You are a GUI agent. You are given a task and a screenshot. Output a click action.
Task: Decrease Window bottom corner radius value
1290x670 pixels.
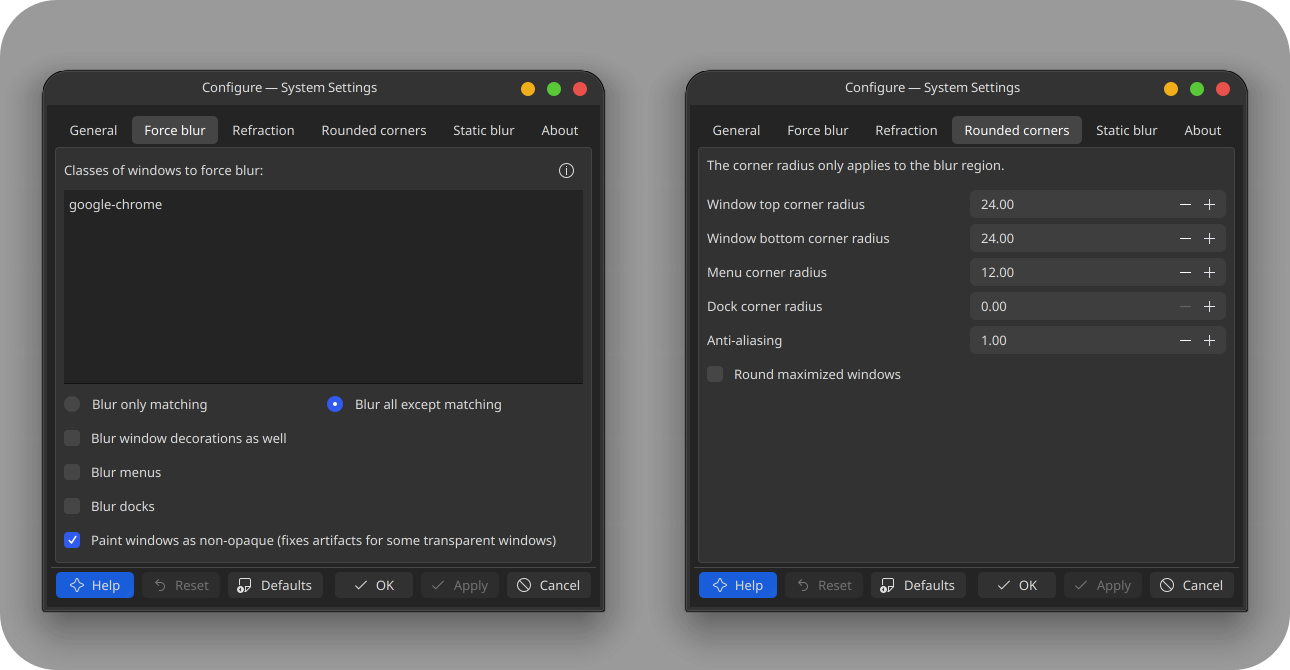[1185, 238]
